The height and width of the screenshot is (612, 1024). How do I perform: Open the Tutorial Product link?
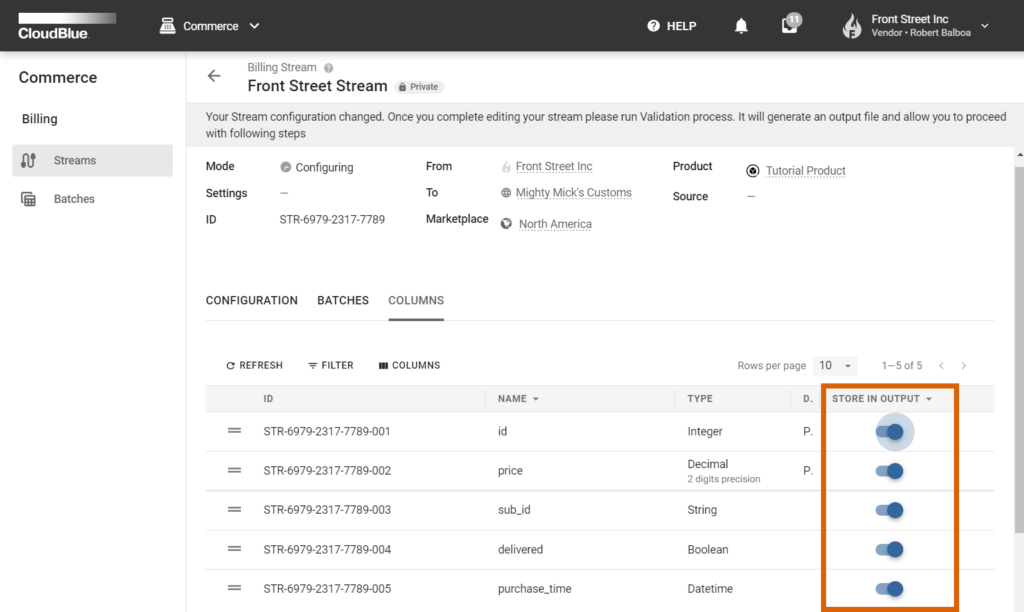tap(805, 170)
